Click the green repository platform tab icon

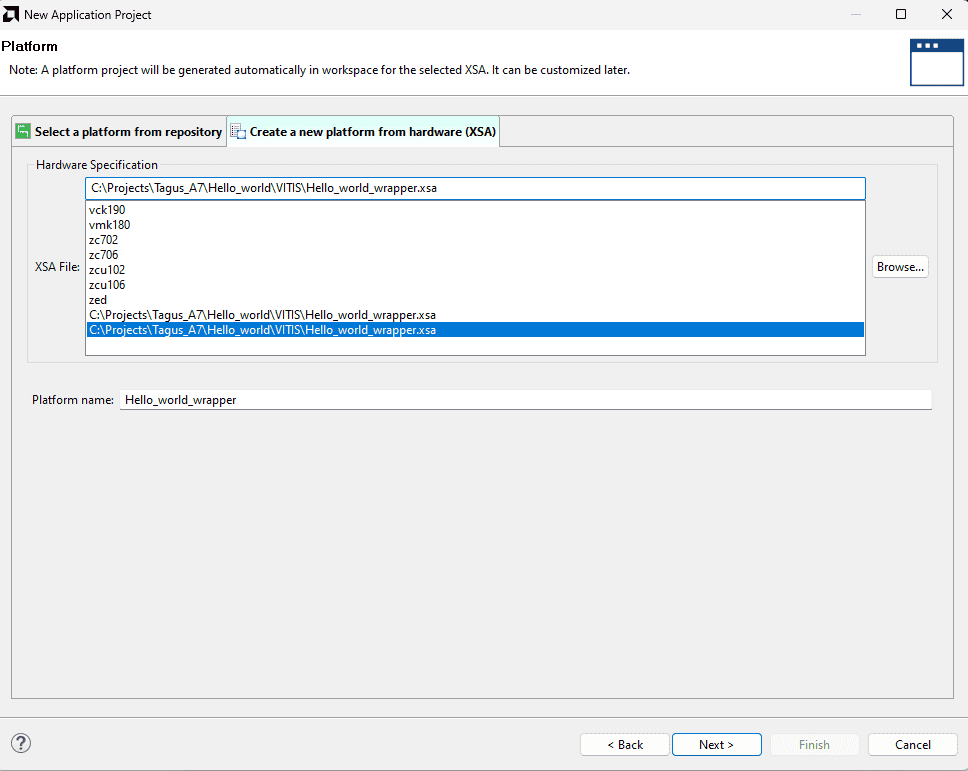coord(23,132)
